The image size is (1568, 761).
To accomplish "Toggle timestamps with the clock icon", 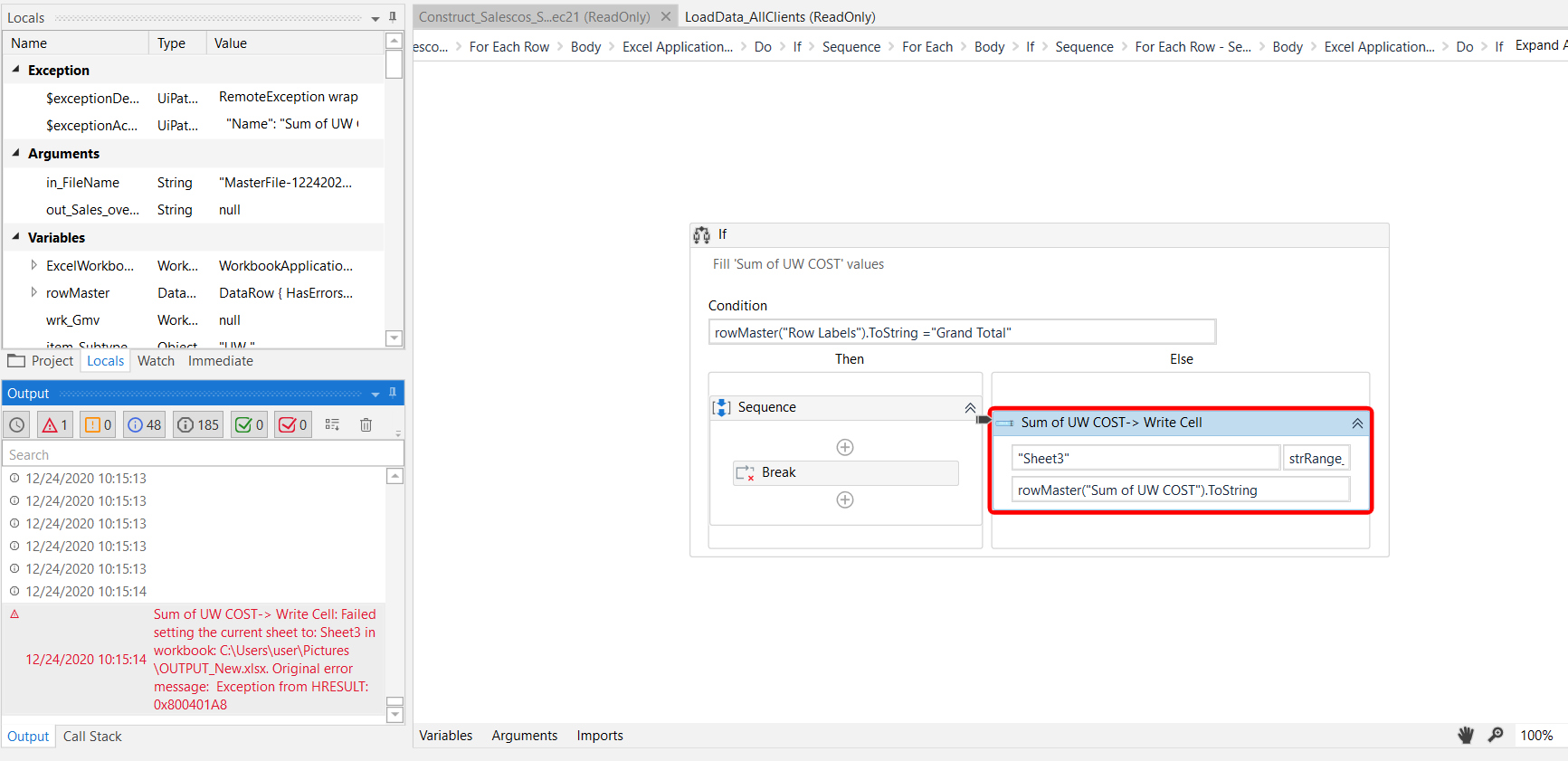I will [x=17, y=424].
